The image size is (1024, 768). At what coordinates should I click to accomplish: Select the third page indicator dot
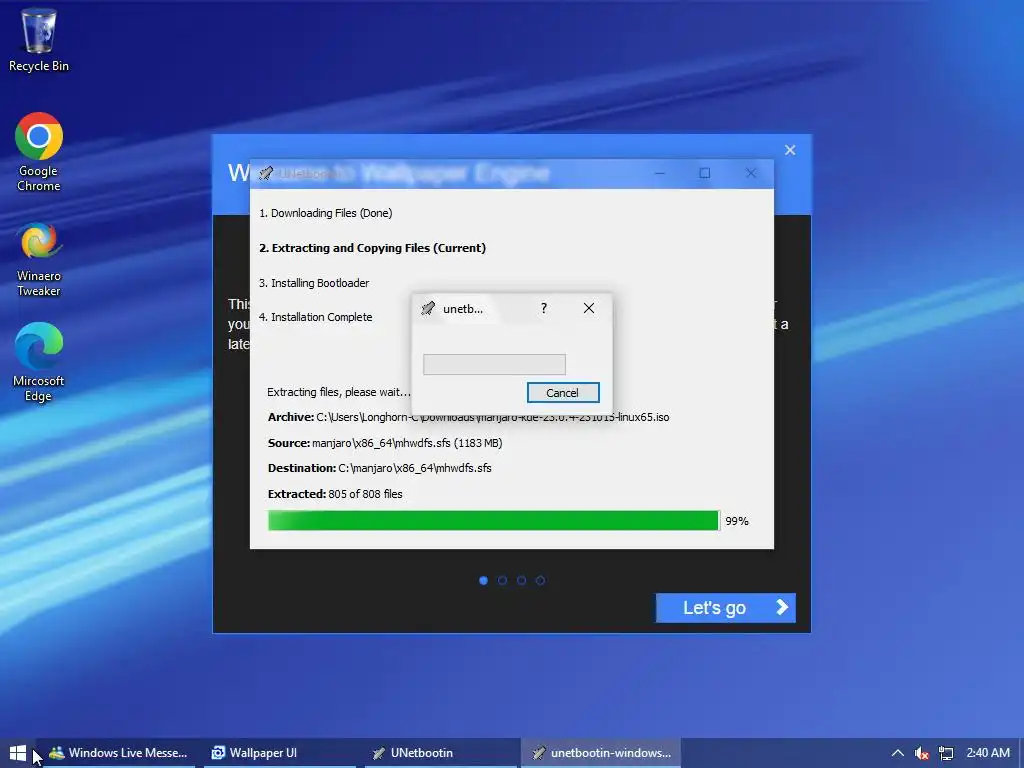[521, 581]
